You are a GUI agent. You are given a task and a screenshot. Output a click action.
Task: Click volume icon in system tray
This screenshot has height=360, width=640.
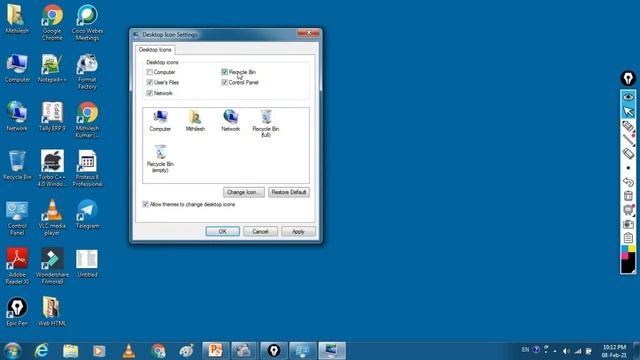pyautogui.click(x=566, y=351)
